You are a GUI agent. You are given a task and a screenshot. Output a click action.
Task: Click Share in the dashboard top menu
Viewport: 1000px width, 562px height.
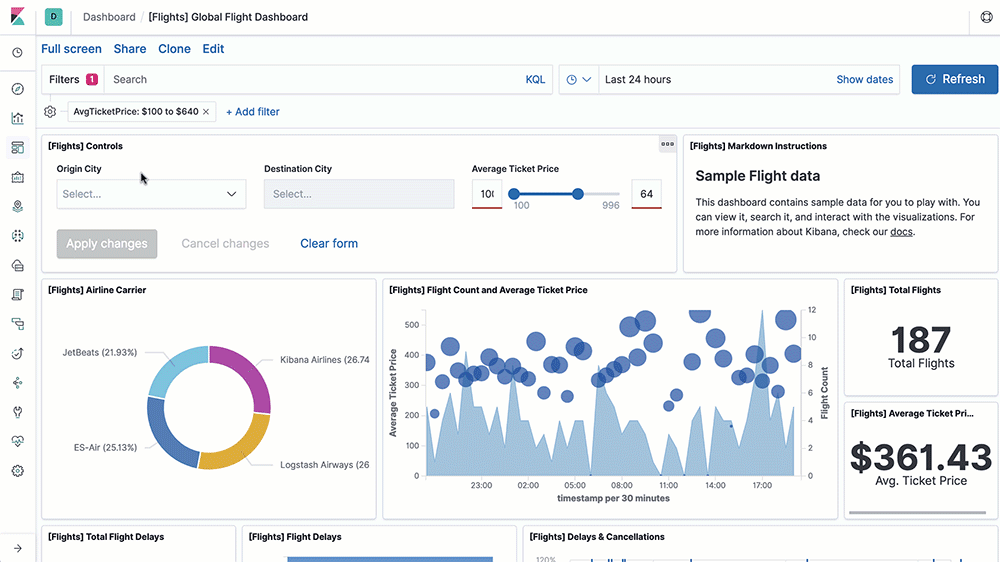point(130,49)
